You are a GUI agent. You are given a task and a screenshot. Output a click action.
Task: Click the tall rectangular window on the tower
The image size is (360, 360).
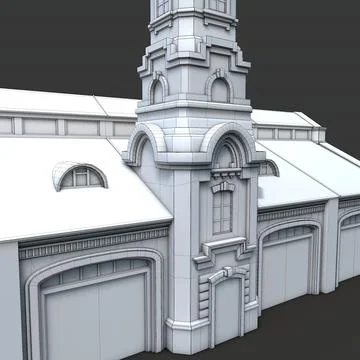tap(222, 212)
